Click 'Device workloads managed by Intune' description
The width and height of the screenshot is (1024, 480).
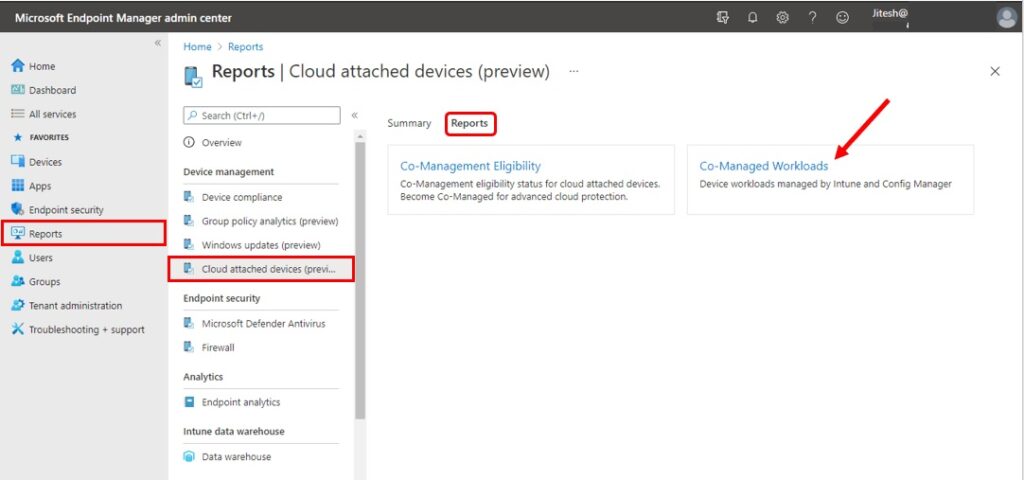(x=825, y=184)
